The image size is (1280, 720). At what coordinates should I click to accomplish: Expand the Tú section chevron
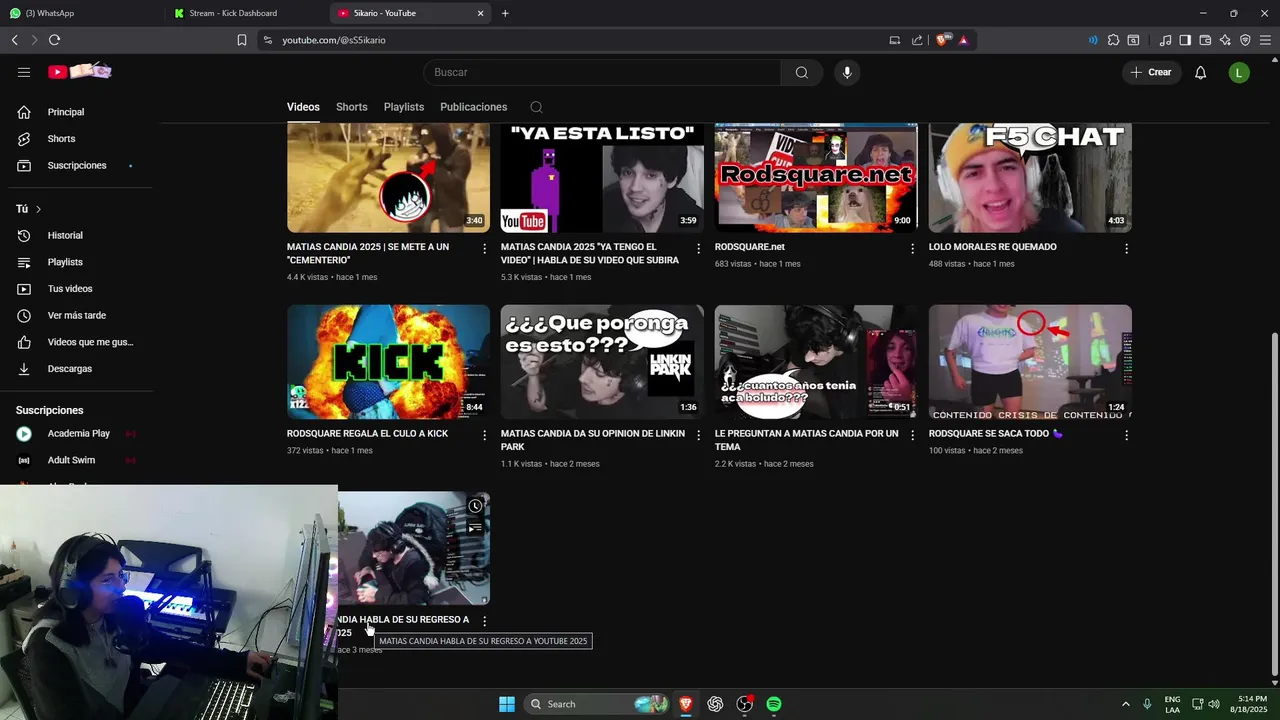tap(38, 209)
